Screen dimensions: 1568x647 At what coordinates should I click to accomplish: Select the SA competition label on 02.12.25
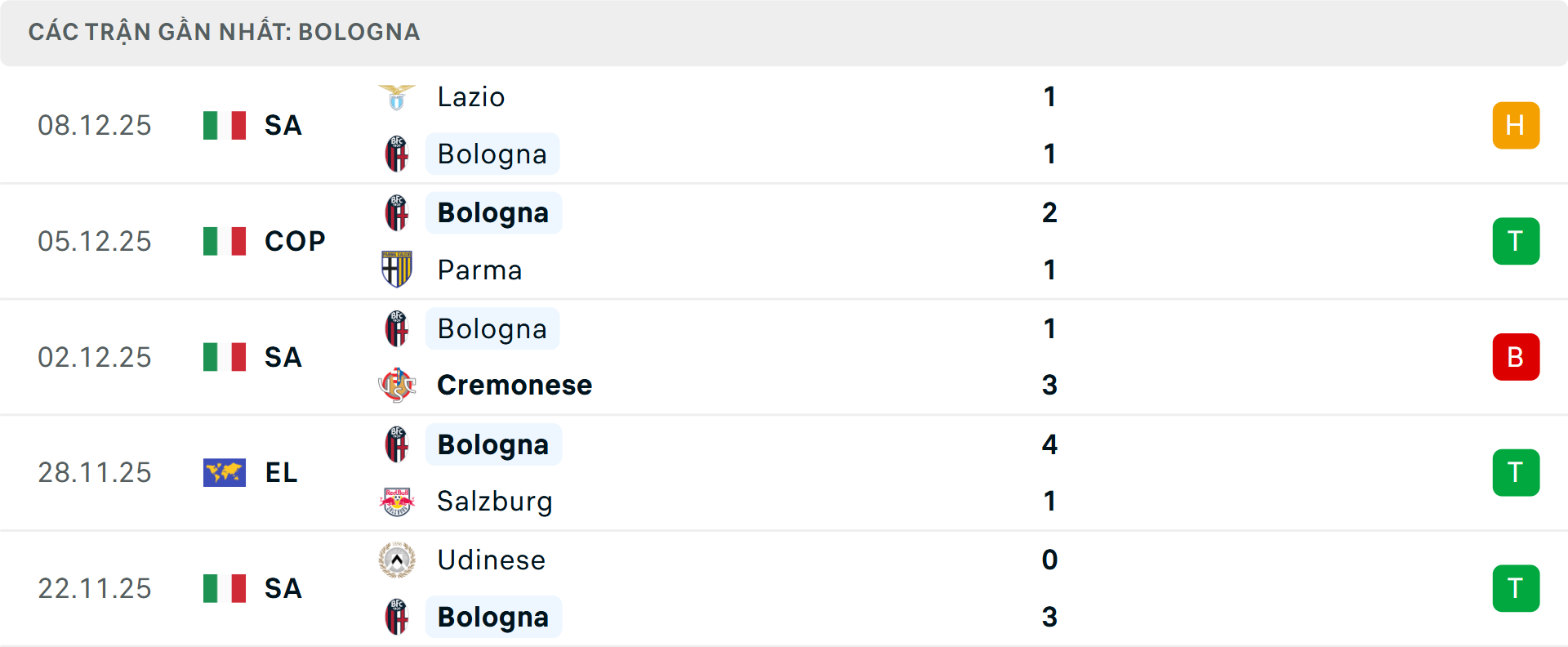point(283,357)
